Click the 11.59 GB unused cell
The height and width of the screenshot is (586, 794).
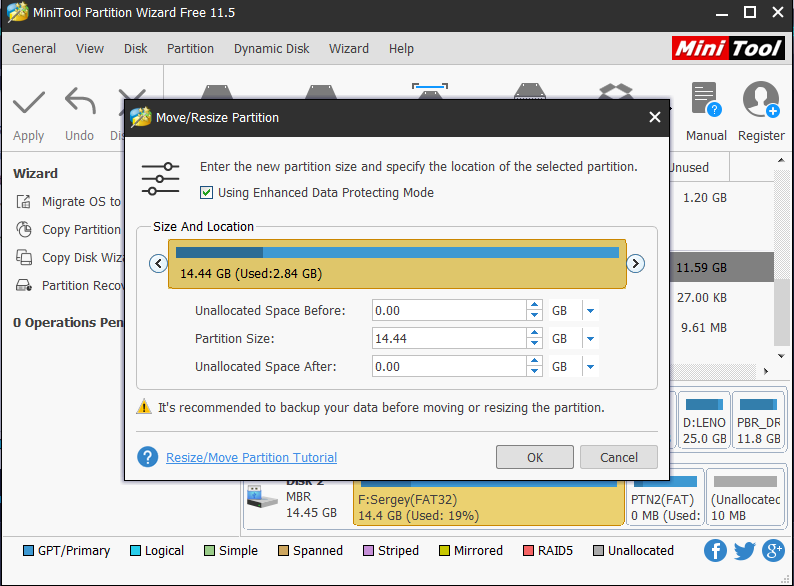pos(702,267)
